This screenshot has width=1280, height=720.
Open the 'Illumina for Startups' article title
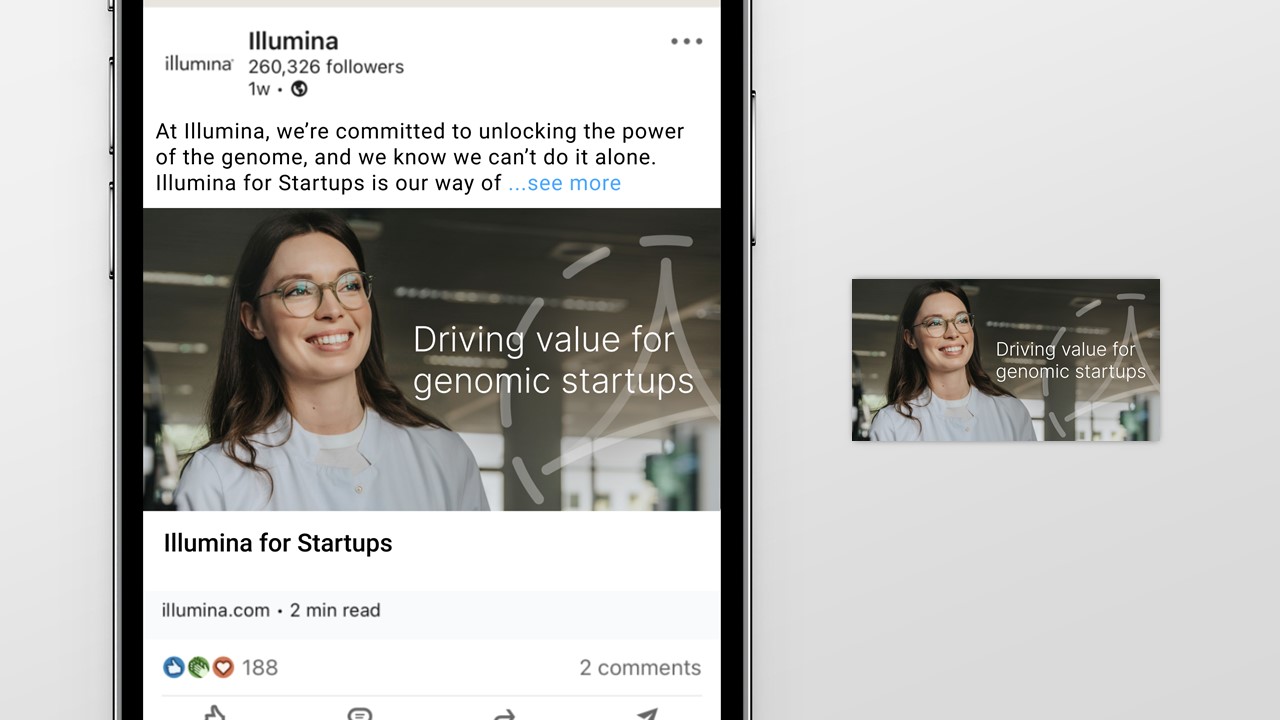tap(278, 543)
